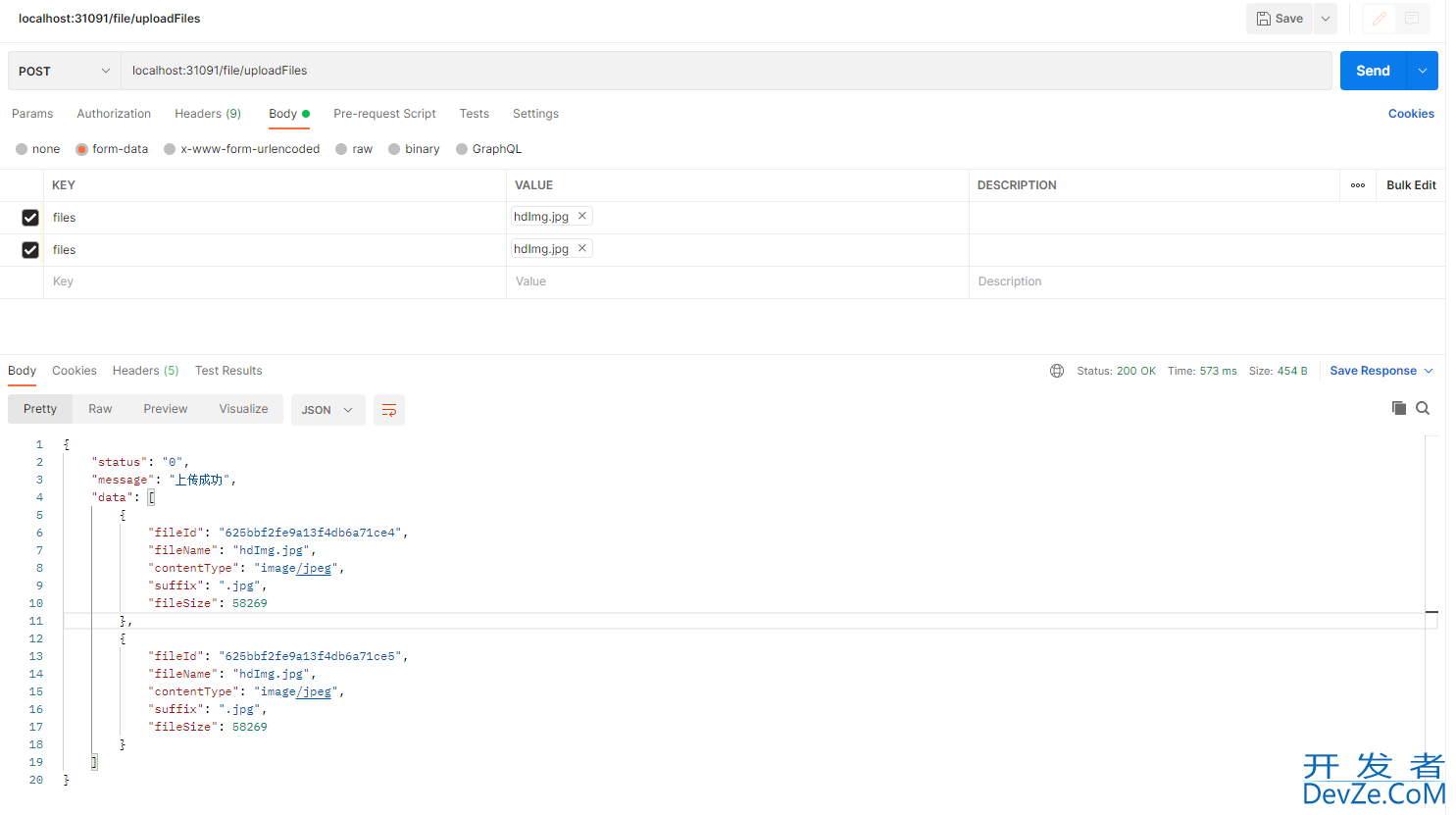Image resolution: width=1456 pixels, height=815 pixels.
Task: Open the response Headers (5) tab
Action: pyautogui.click(x=146, y=371)
